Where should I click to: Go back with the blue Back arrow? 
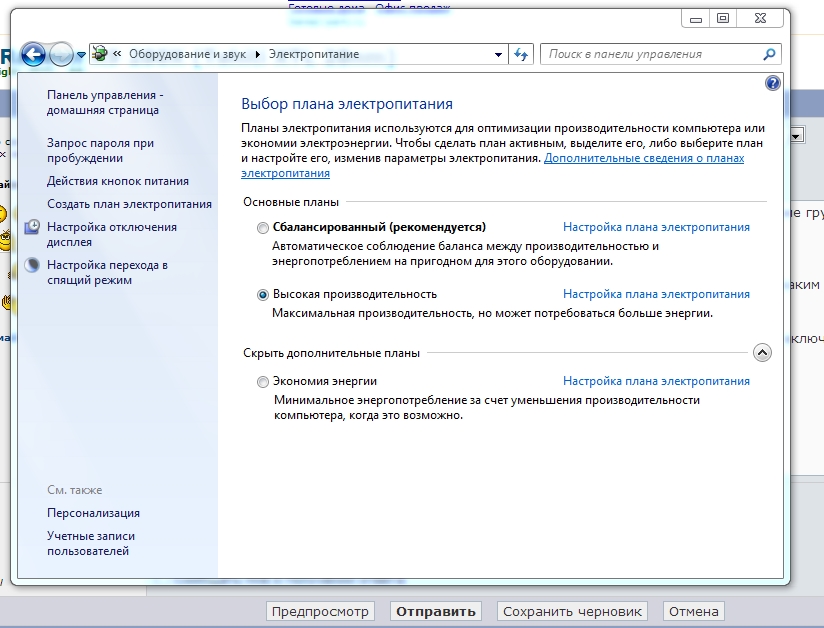33,54
